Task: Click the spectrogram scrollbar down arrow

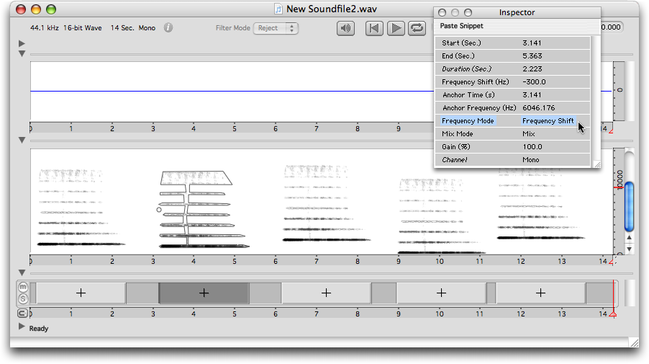Action: tap(629, 249)
